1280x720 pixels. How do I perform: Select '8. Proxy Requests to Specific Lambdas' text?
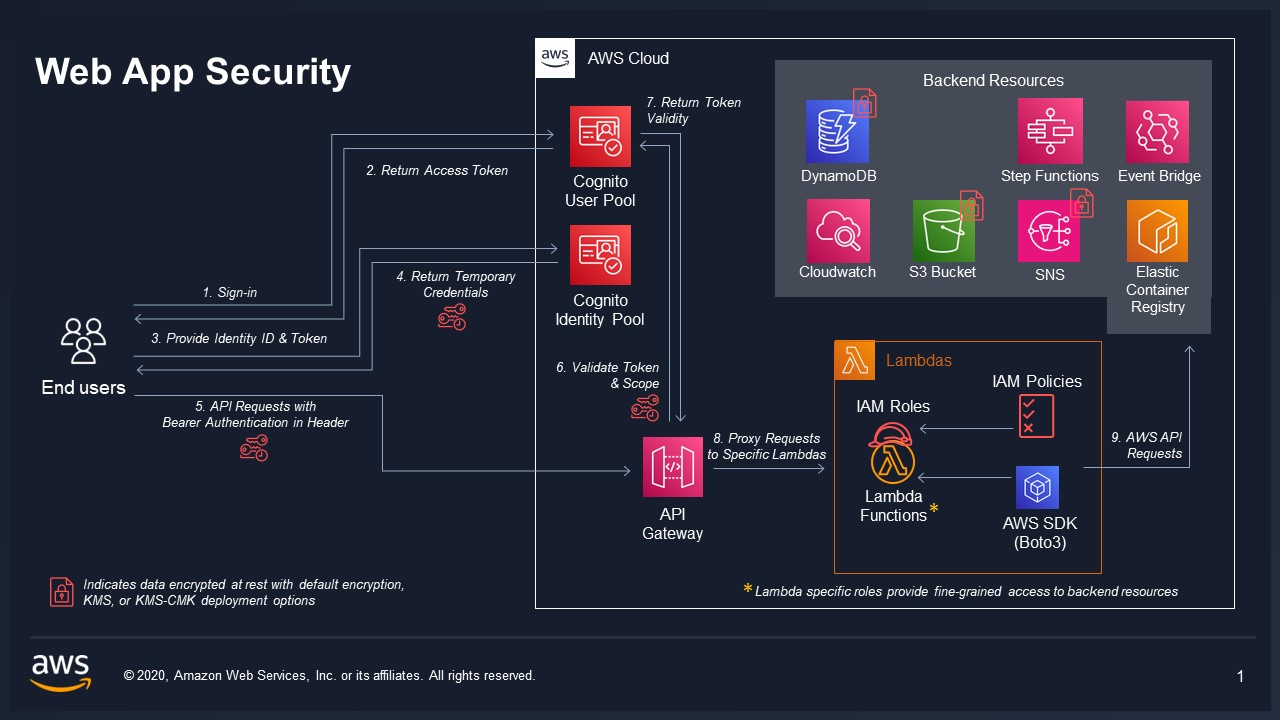[766, 446]
